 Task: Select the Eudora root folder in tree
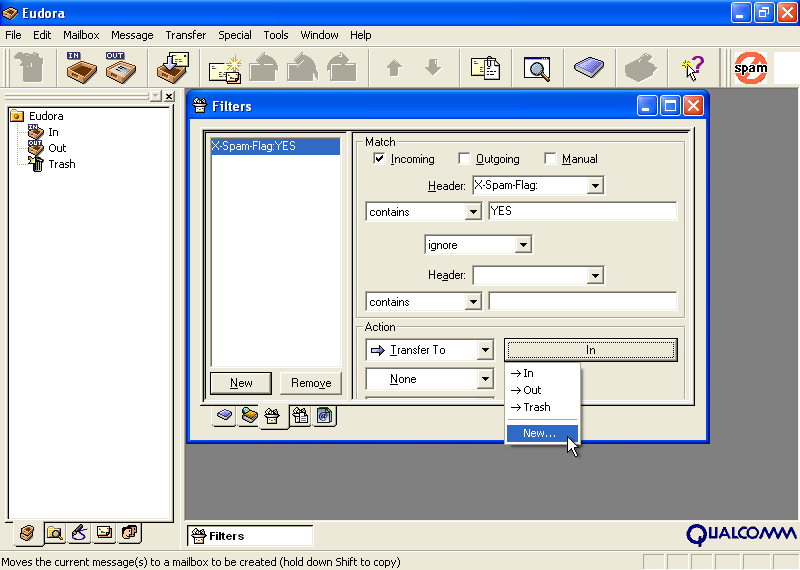tap(46, 116)
